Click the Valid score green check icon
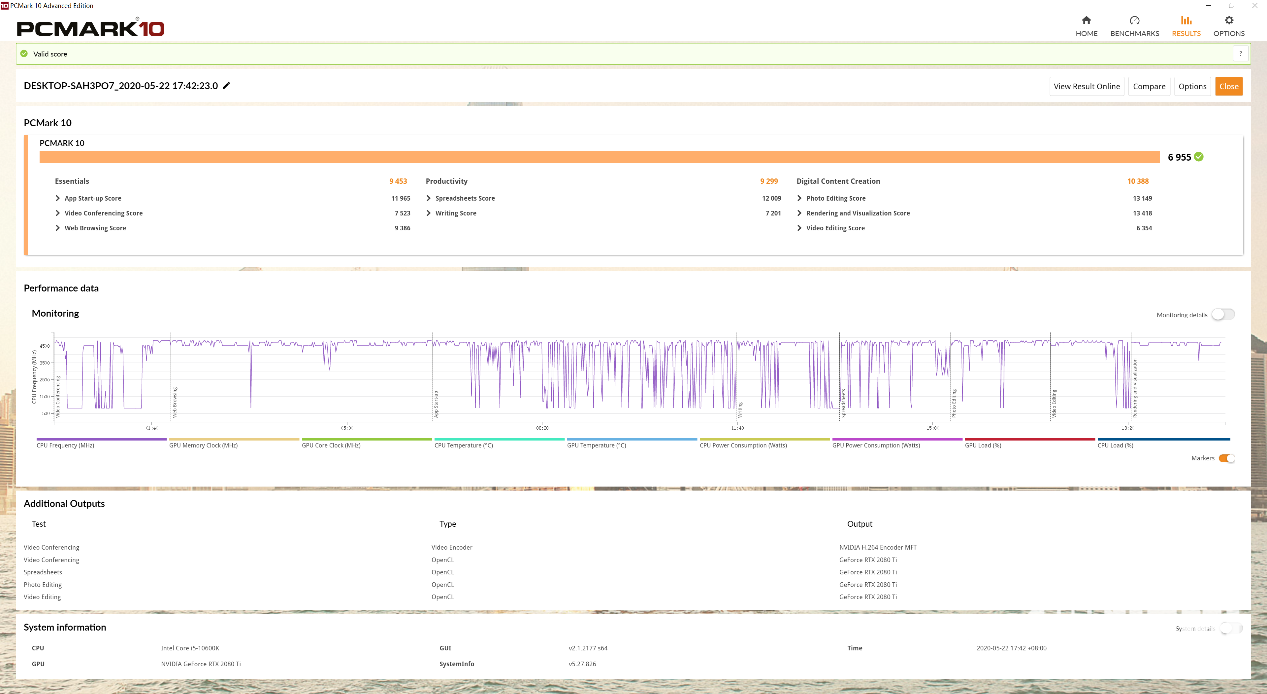The height and width of the screenshot is (694, 1267). 24,53
